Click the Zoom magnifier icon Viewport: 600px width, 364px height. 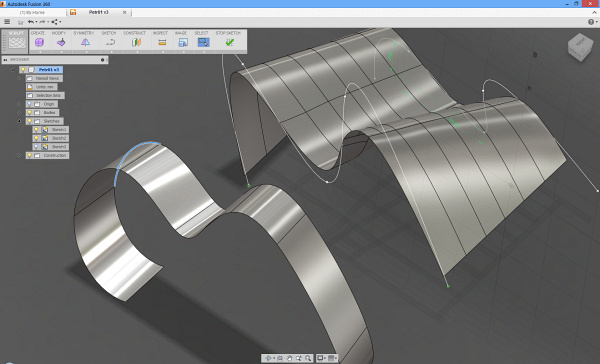(308, 358)
